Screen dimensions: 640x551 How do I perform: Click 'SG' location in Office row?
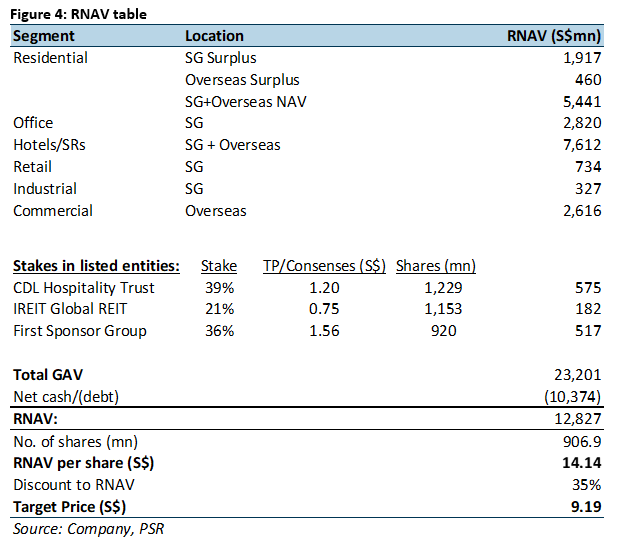pyautogui.click(x=194, y=123)
